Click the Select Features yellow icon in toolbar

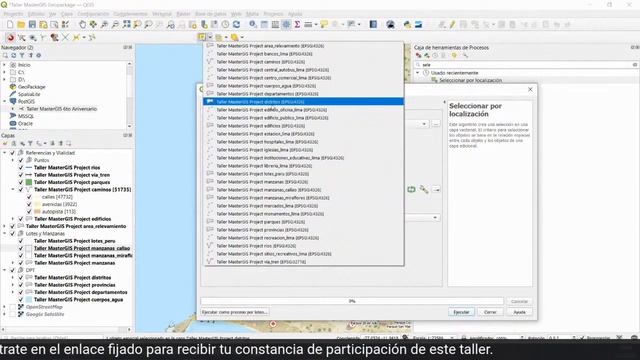(x=201, y=37)
